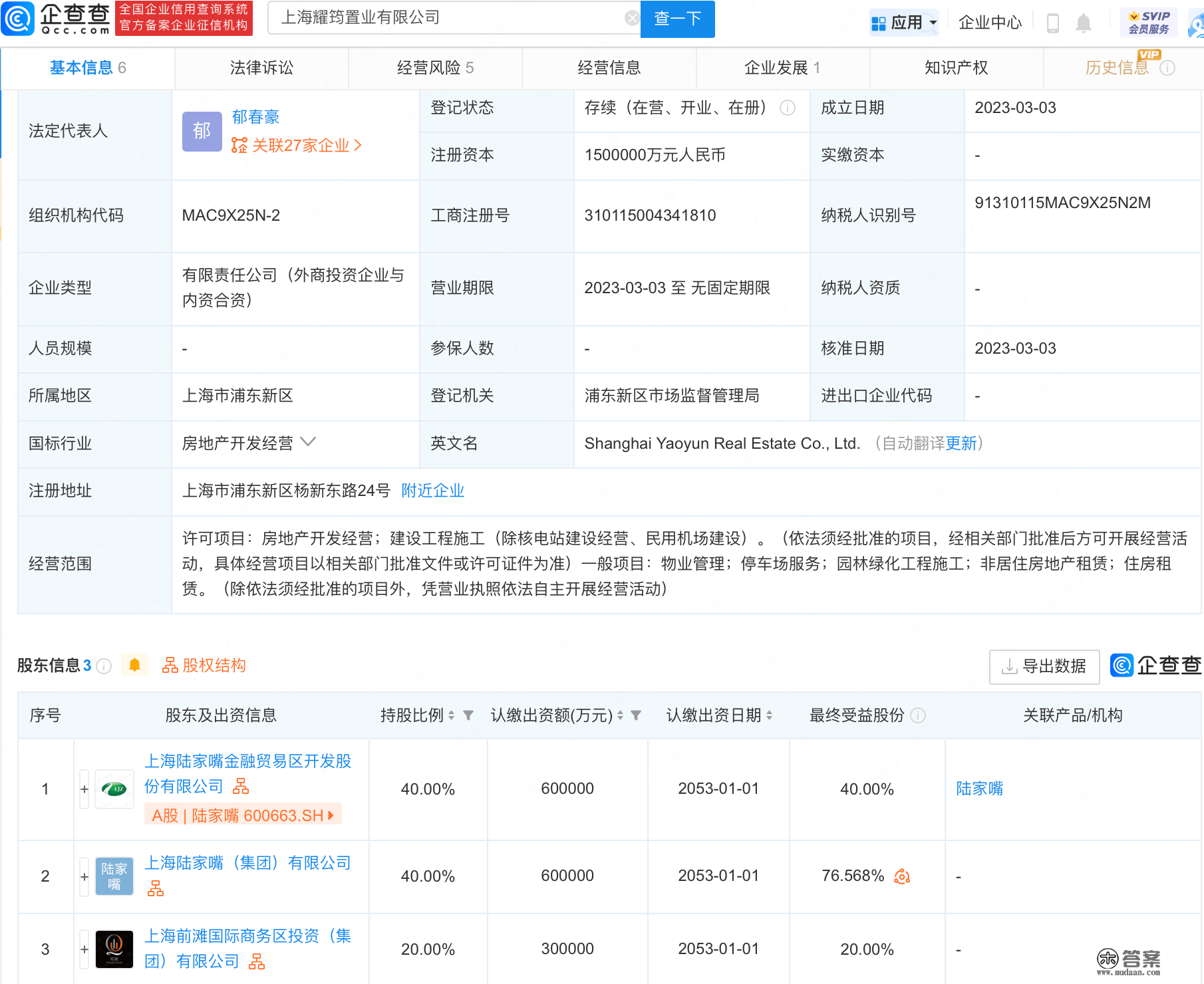The width and height of the screenshot is (1204, 984).
Task: Open 关联27家企业 link
Action: (x=297, y=145)
